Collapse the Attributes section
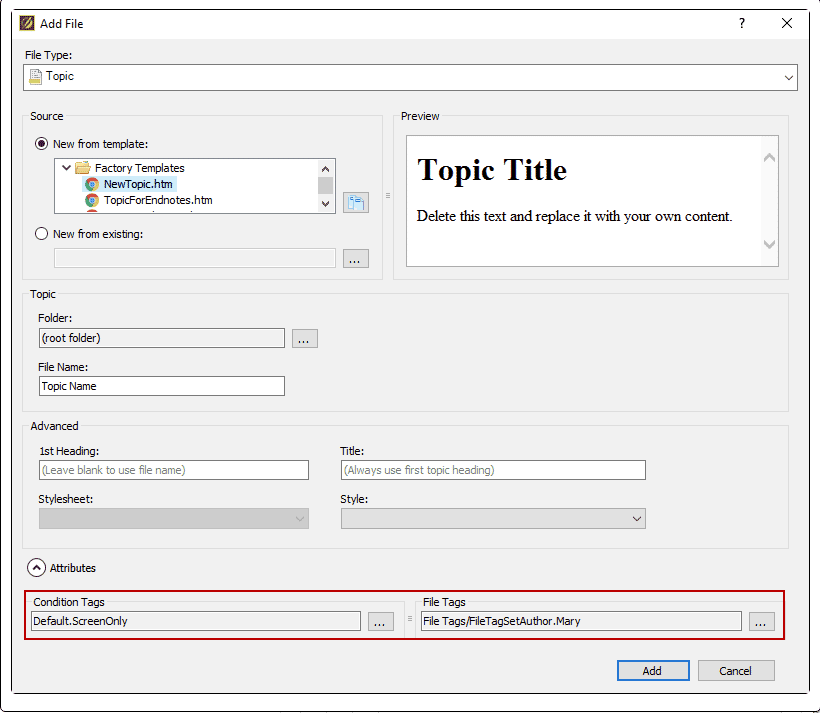 36,568
